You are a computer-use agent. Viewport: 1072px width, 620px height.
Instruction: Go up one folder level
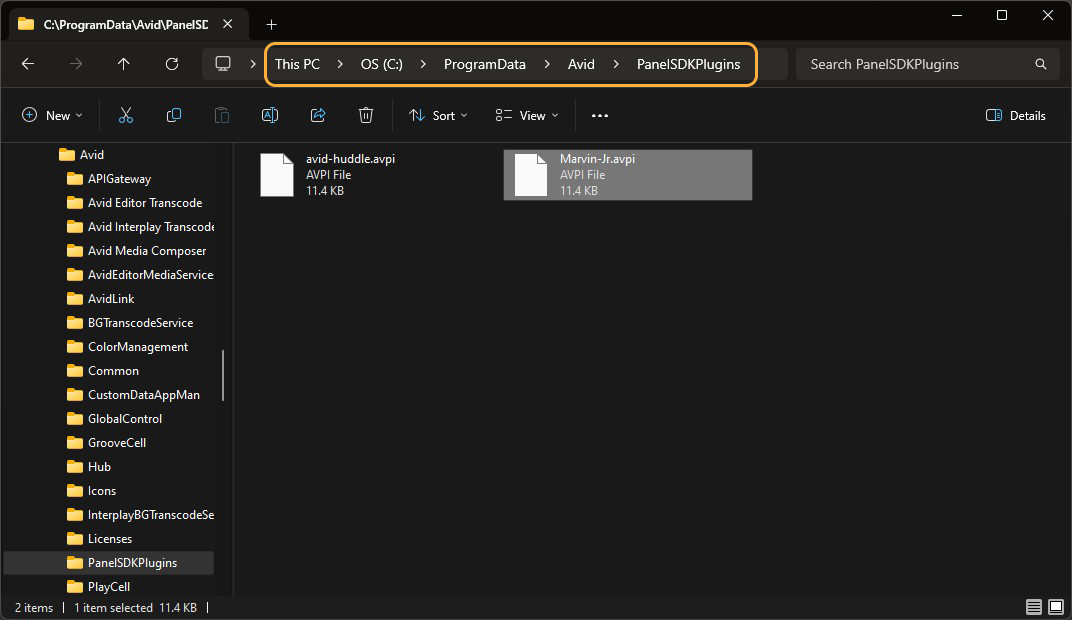(124, 64)
